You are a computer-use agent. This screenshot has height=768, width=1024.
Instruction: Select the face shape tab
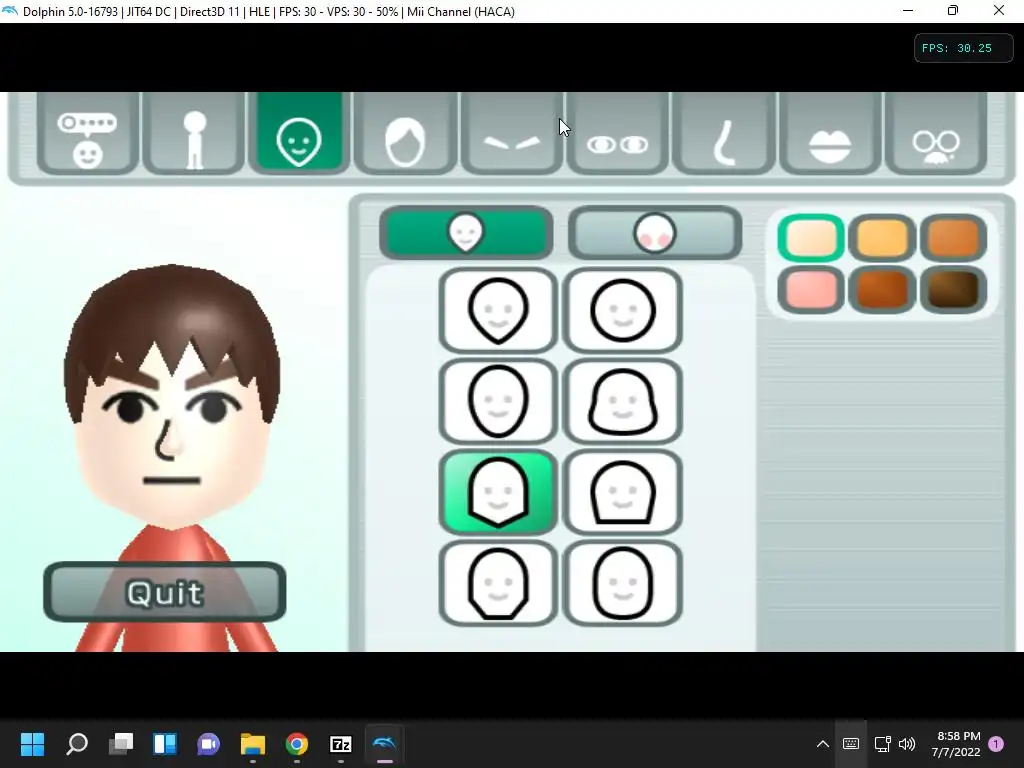point(299,134)
